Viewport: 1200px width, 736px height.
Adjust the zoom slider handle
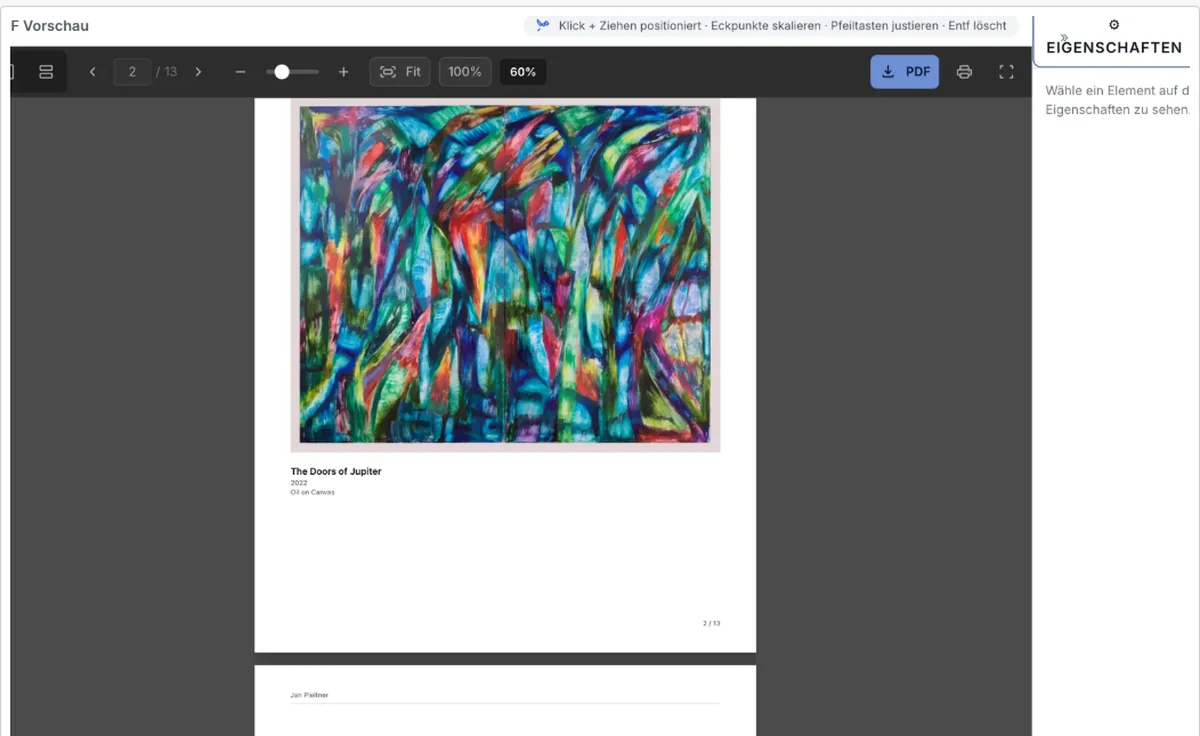pyautogui.click(x=282, y=72)
